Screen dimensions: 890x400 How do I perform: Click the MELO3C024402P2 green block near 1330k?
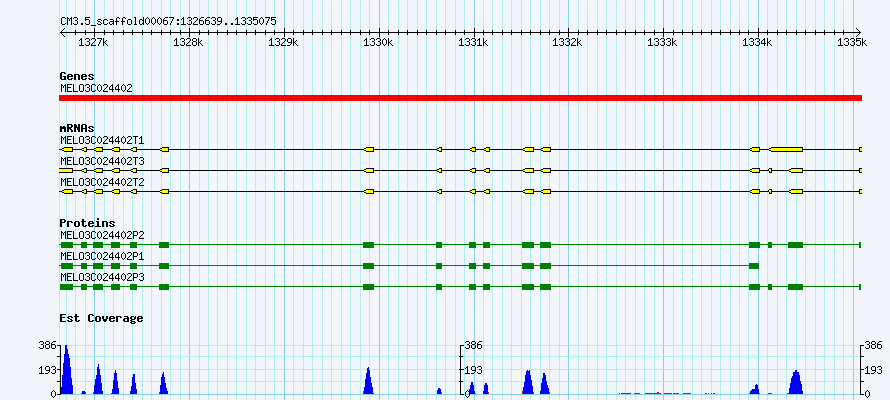[x=369, y=245]
